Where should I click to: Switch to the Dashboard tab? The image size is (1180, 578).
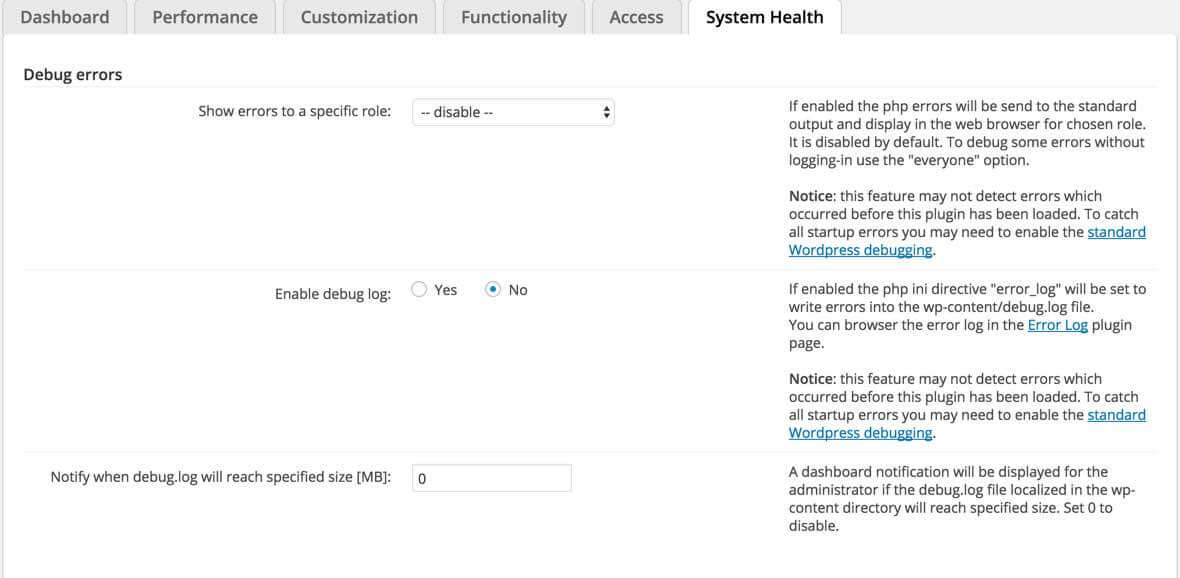click(64, 17)
